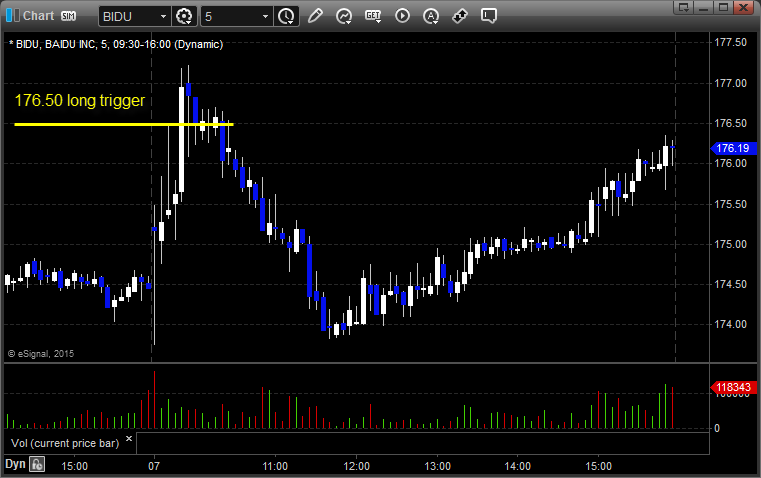761x478 pixels.
Task: Minimize the chart window
Action: tap(704, 7)
